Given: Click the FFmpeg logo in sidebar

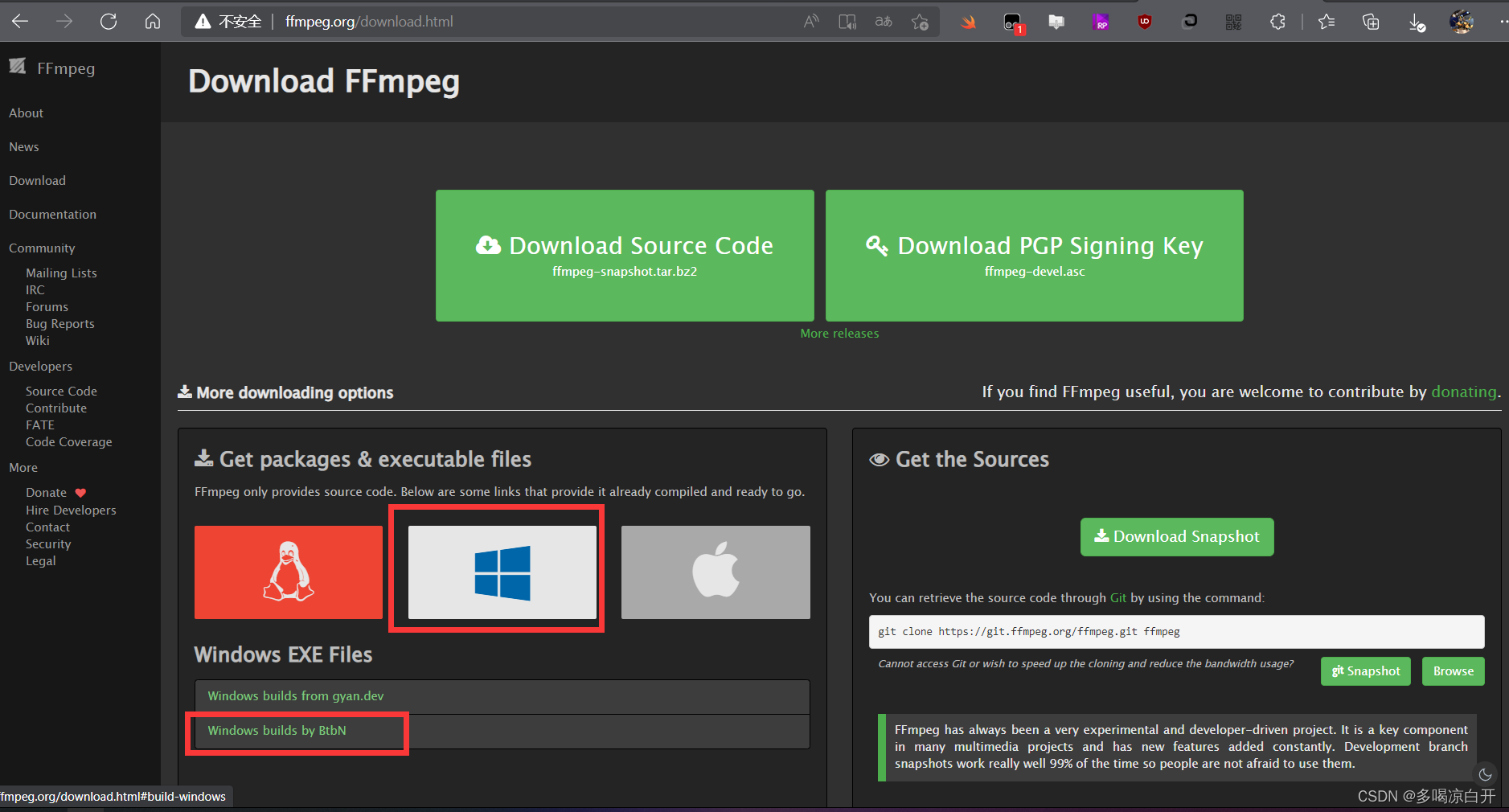Looking at the screenshot, I should [18, 67].
